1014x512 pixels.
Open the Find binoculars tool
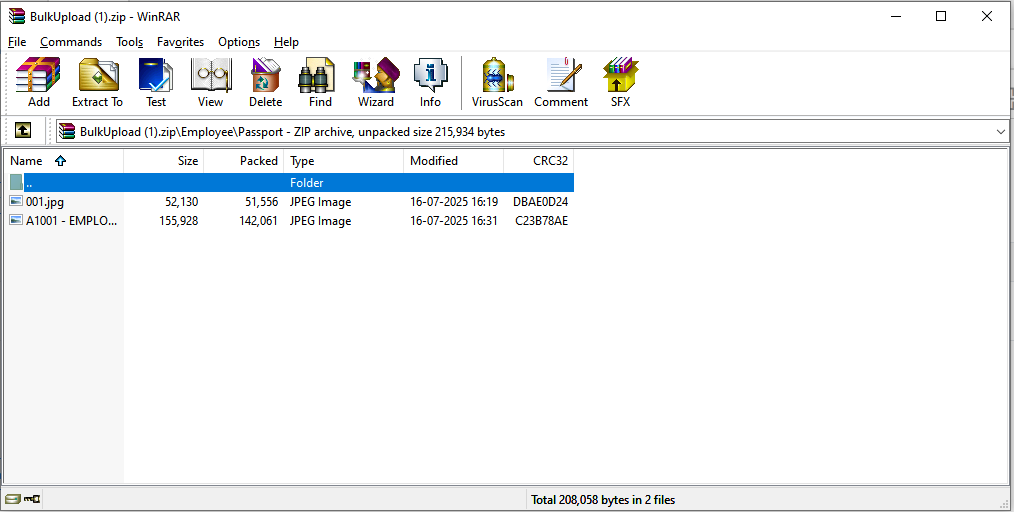coord(320,83)
